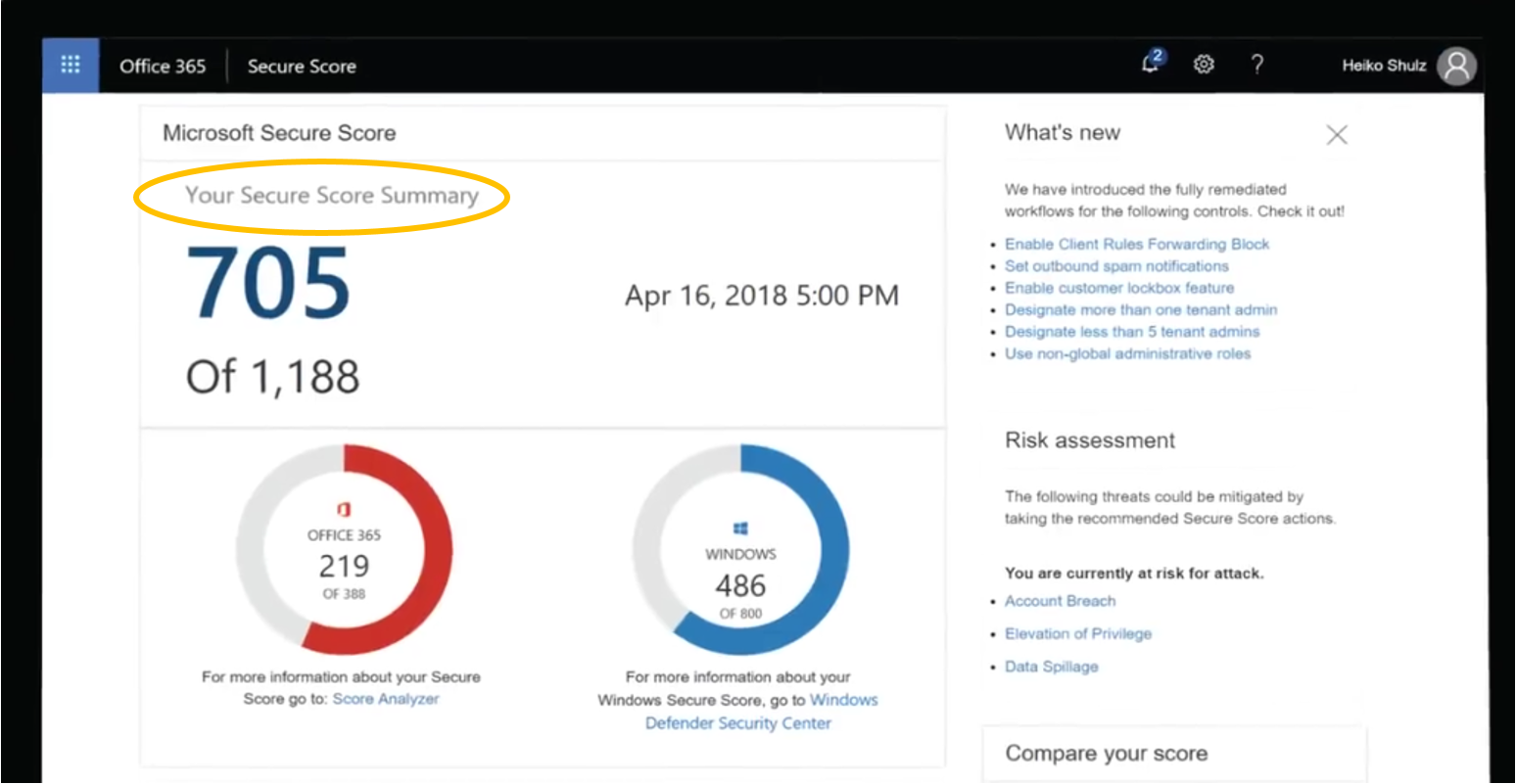Open the Office 365 app launcher
Image resolution: width=1516 pixels, height=784 pixels.
point(70,65)
